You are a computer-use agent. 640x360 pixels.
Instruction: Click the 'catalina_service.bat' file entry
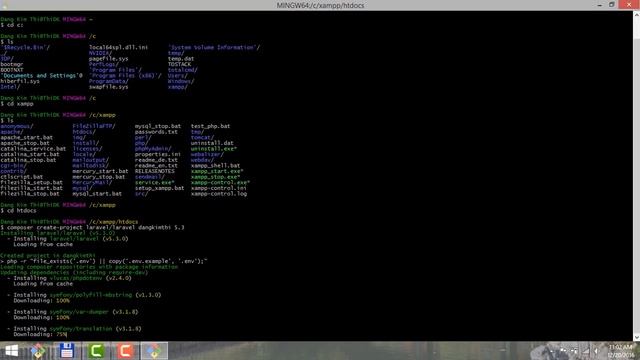click(33, 149)
